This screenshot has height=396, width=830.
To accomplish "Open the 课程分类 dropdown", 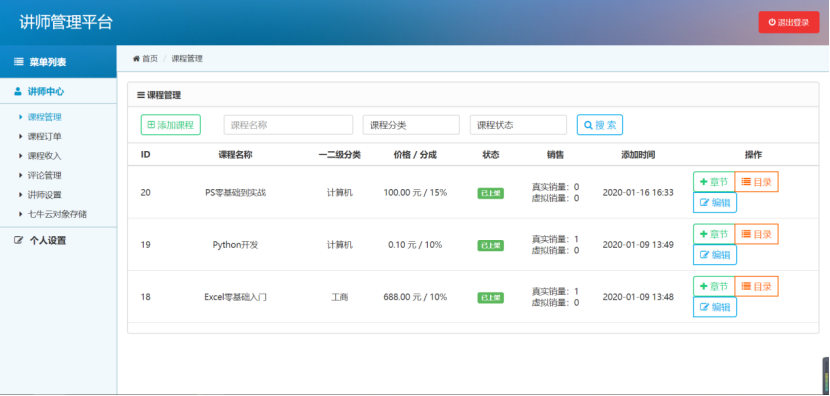I will (x=411, y=125).
